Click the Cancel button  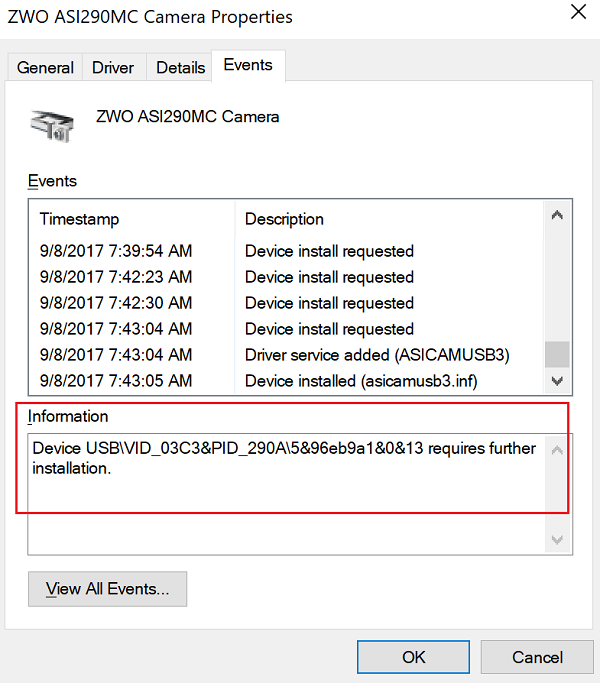click(537, 657)
